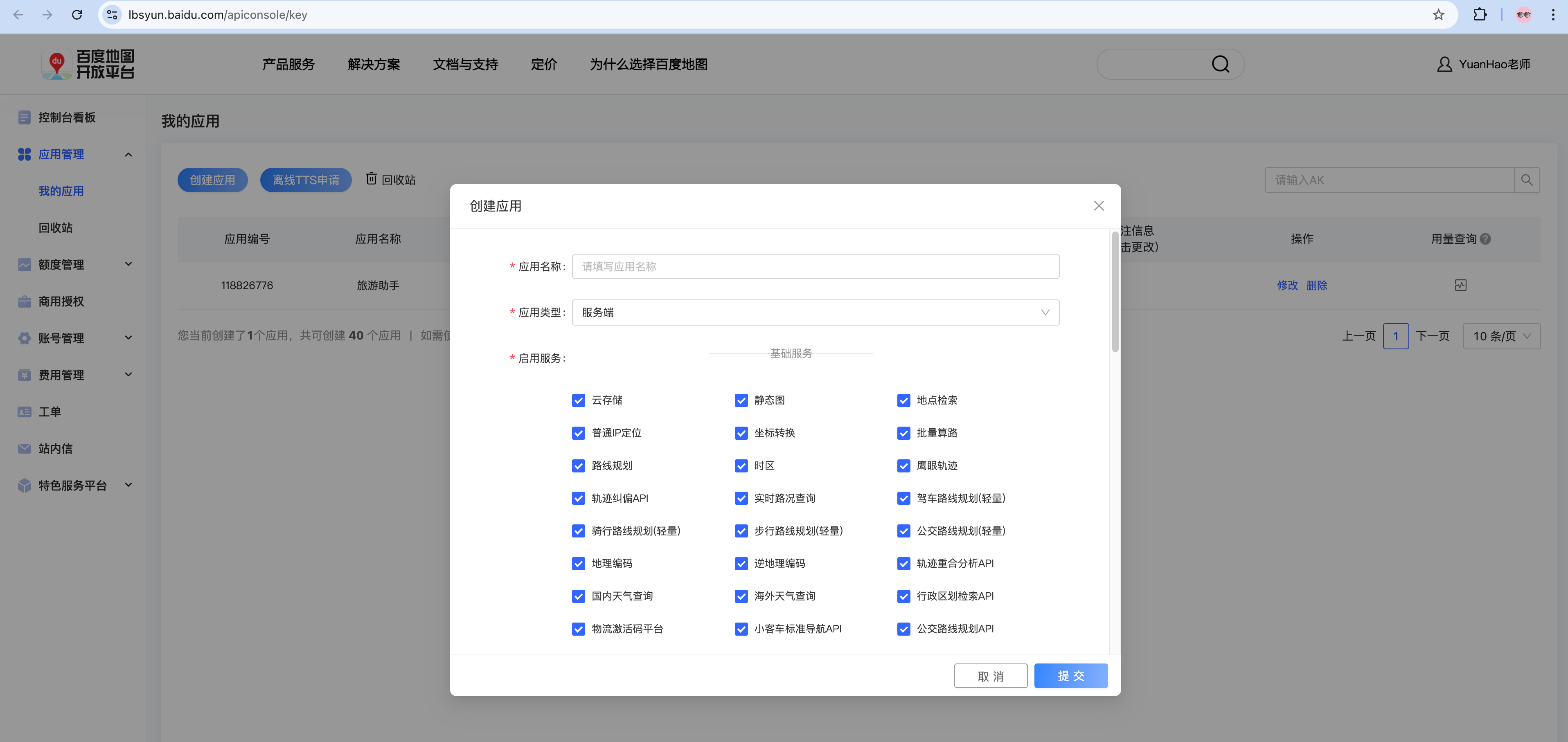
Task: Bookmark page with star icon
Action: point(1438,15)
